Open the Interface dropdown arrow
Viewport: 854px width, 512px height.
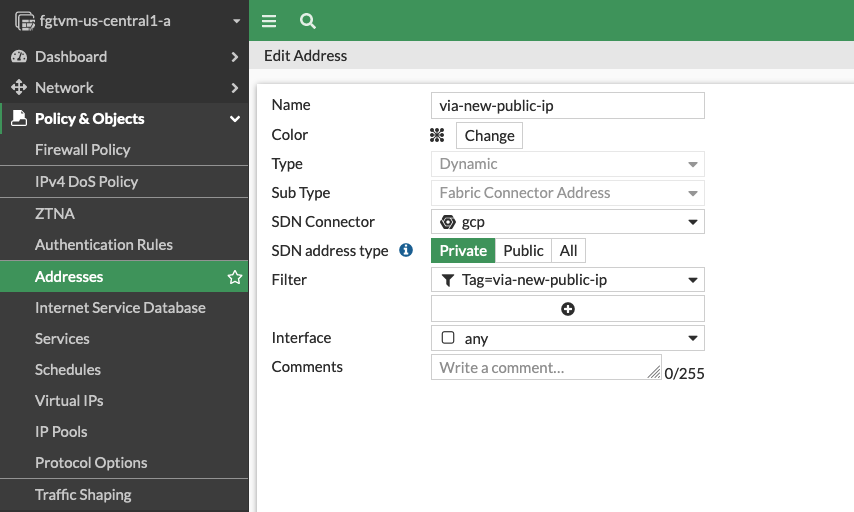click(692, 338)
